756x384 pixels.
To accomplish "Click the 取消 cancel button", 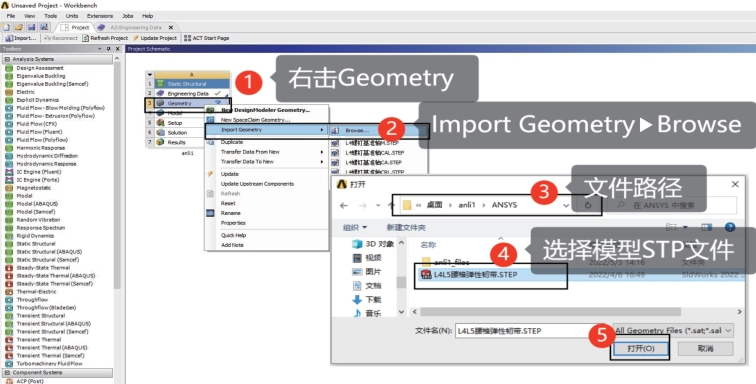I will pyautogui.click(x=705, y=348).
